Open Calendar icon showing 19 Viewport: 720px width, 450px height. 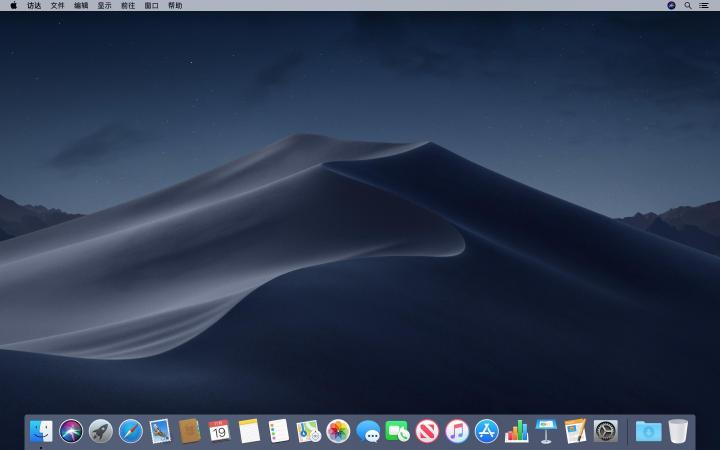pos(219,431)
